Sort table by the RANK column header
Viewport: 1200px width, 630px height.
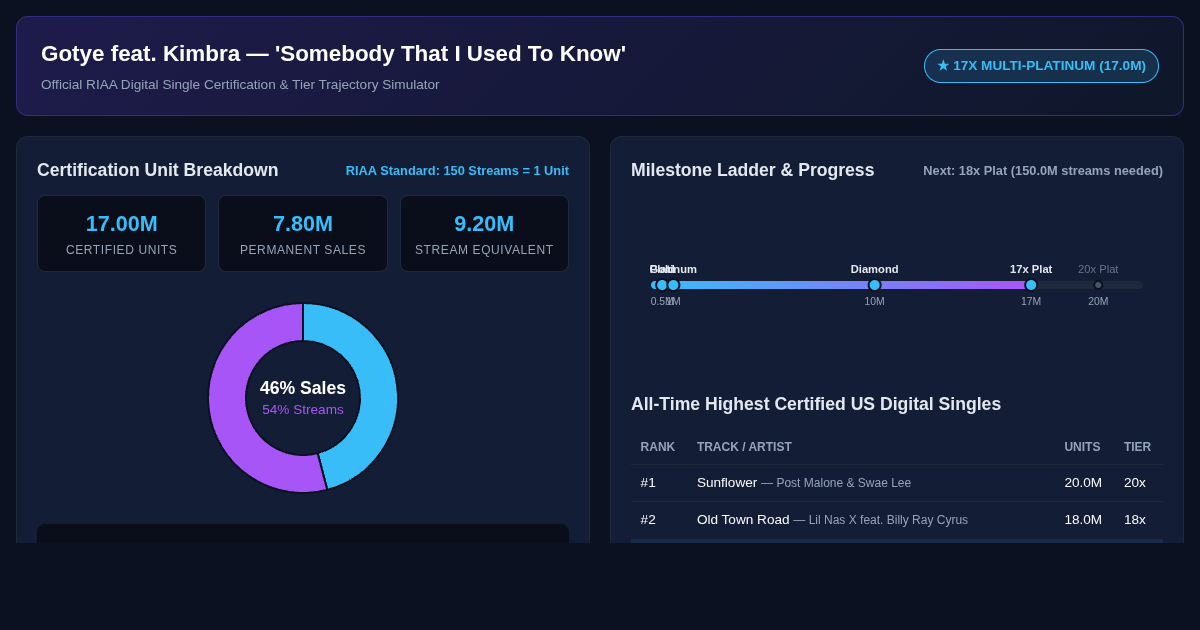point(658,447)
